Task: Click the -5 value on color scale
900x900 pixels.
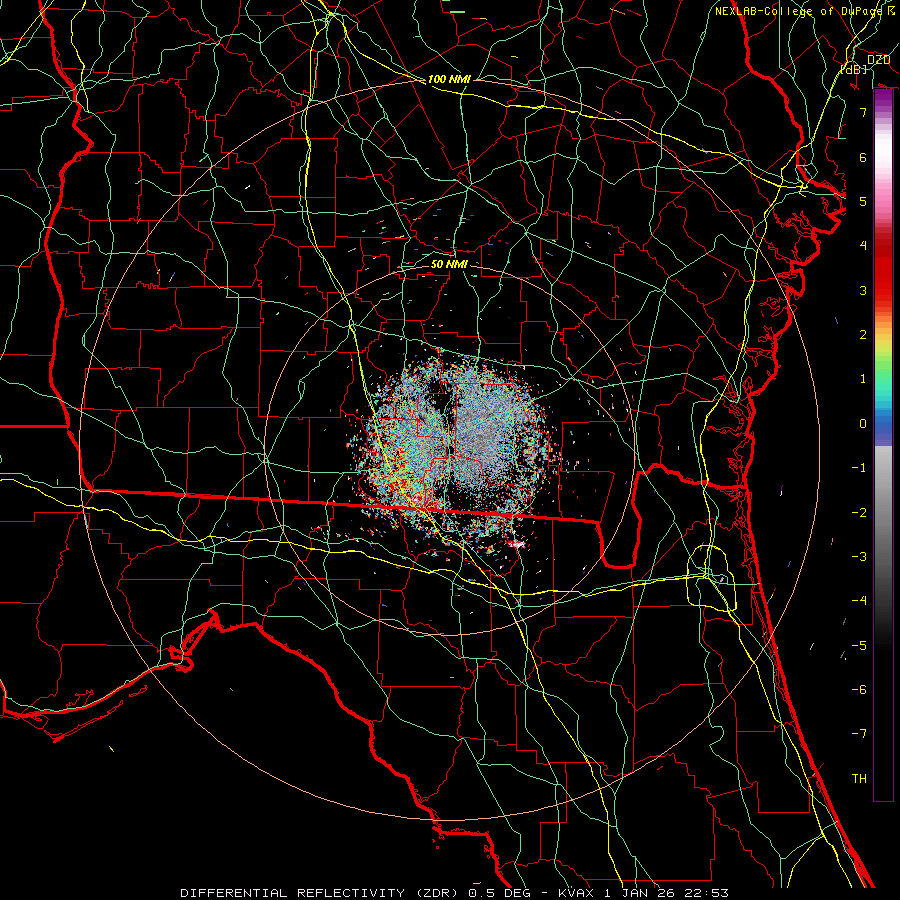Action: tap(859, 646)
